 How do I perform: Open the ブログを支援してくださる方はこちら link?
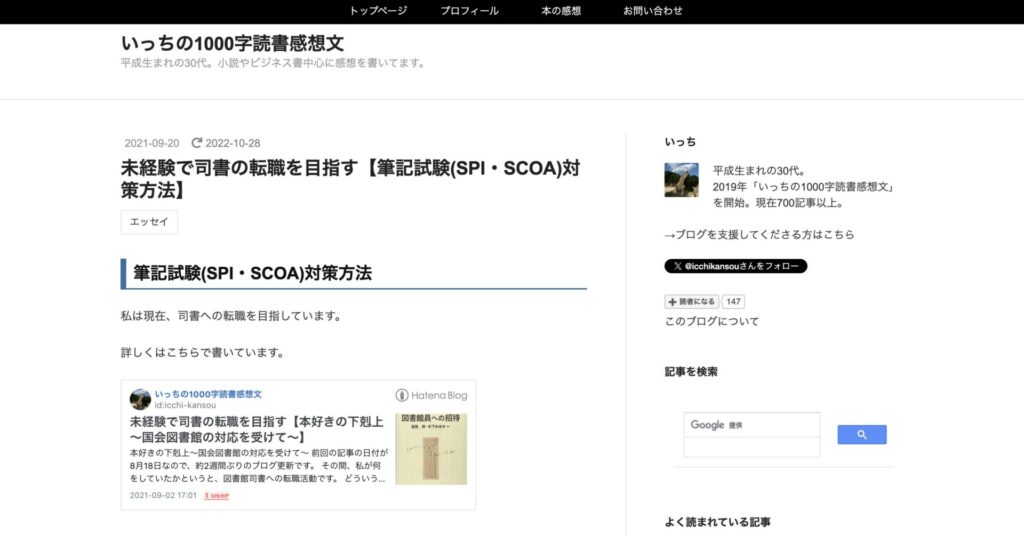click(759, 235)
